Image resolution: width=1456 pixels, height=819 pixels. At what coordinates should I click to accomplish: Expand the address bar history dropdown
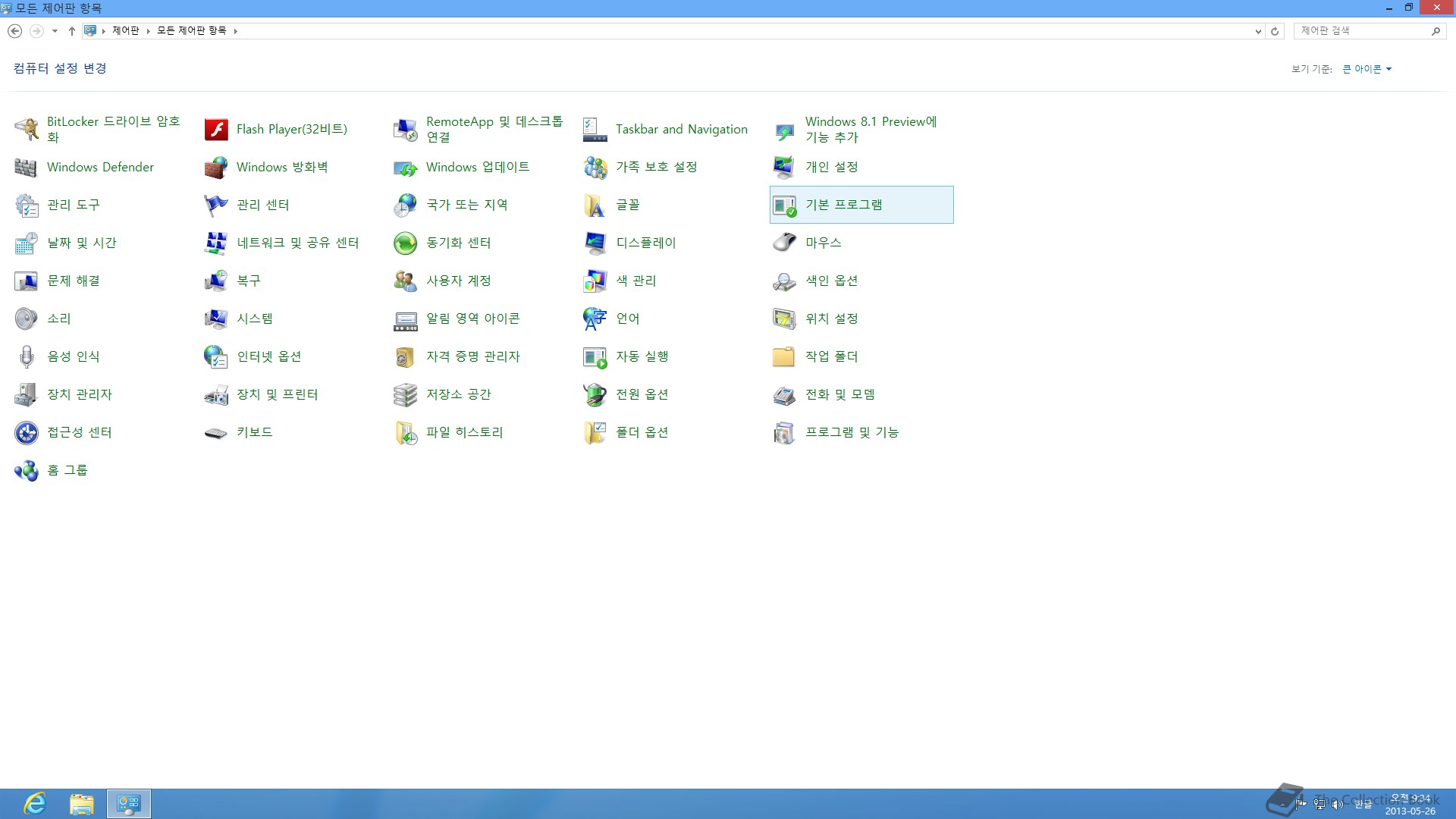[x=1258, y=31]
